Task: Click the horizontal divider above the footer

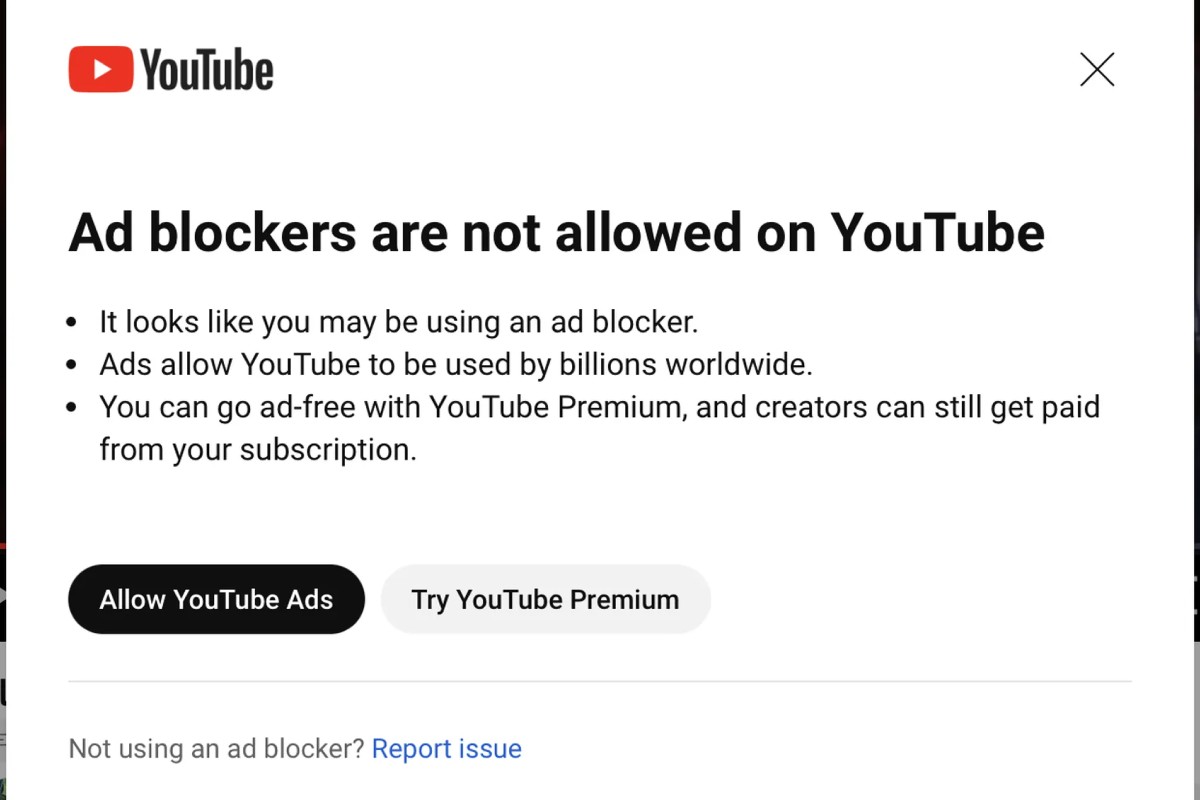Action: [600, 682]
